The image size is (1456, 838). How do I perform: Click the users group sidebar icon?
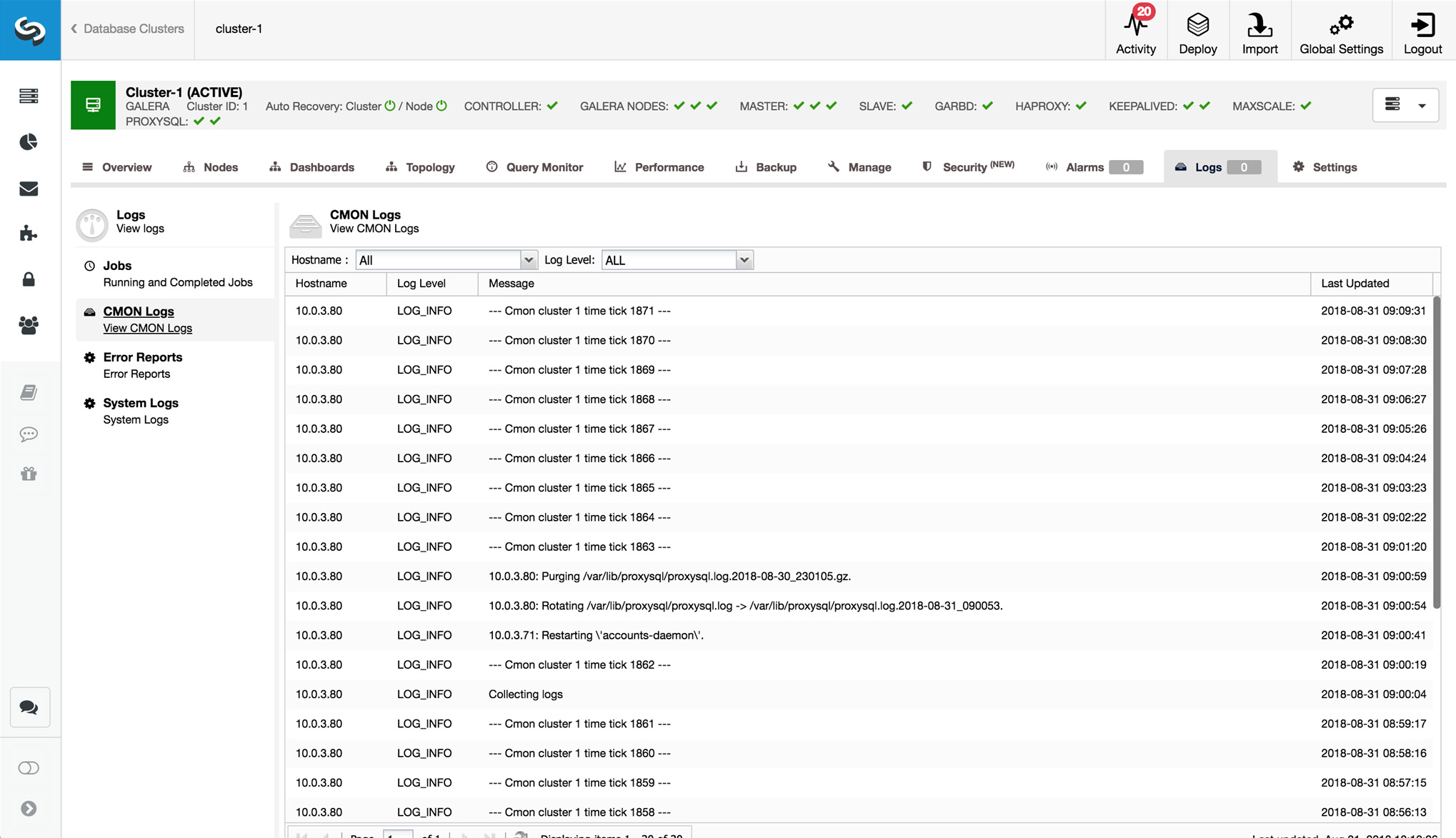coord(29,325)
